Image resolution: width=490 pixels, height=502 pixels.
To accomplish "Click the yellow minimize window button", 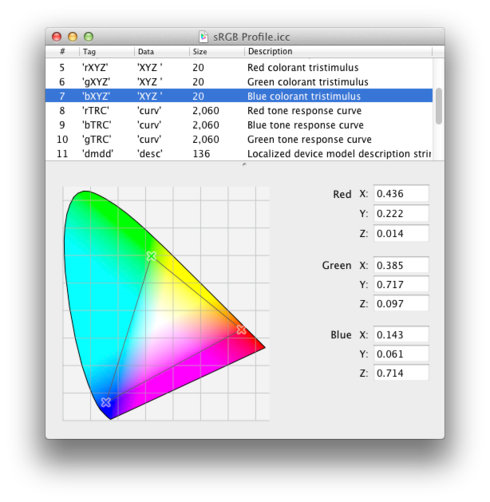I will pos(73,36).
